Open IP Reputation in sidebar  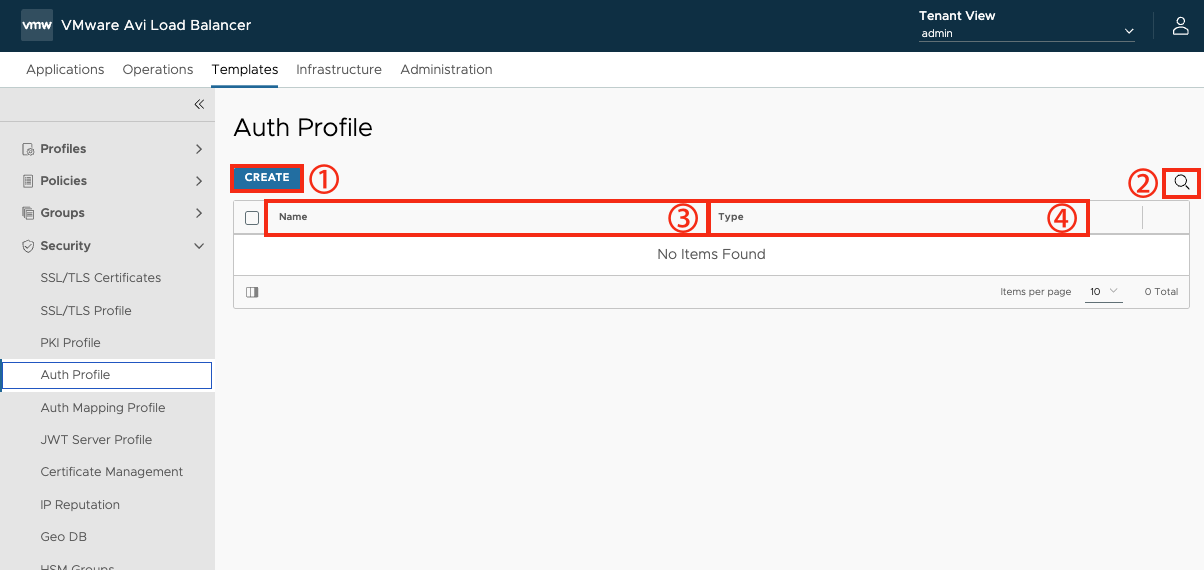click(80, 504)
